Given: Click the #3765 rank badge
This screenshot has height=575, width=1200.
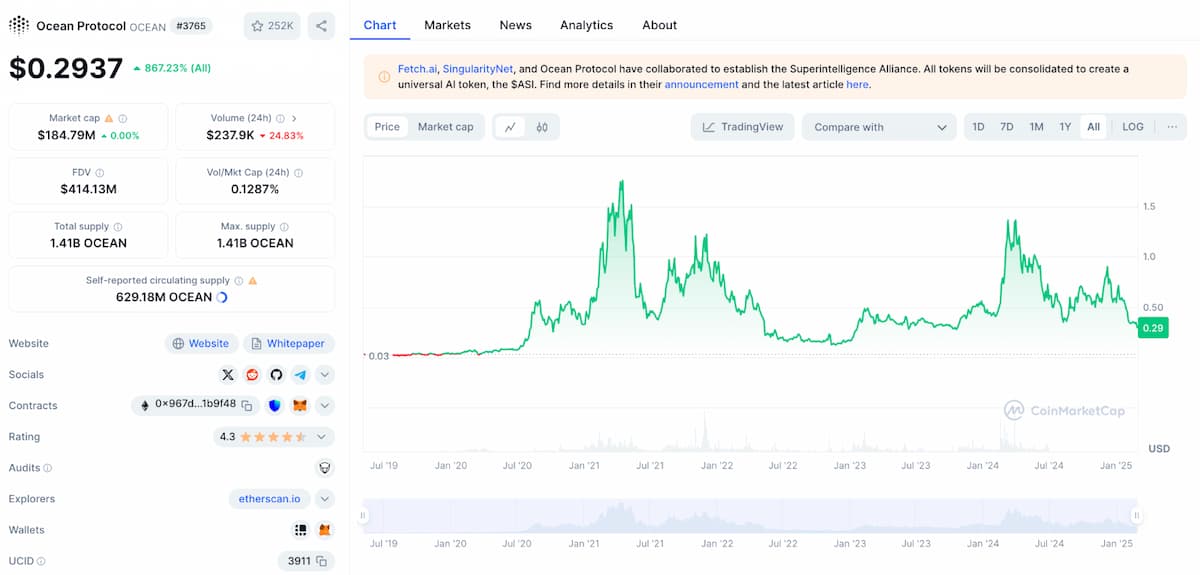Looking at the screenshot, I should [189, 26].
